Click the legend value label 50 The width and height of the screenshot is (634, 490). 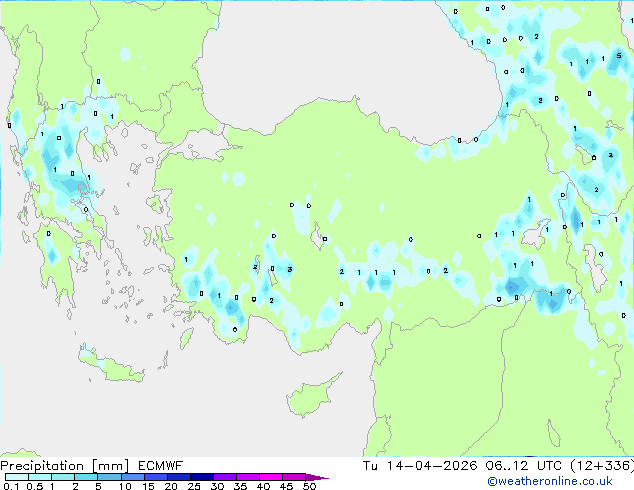coord(310,486)
